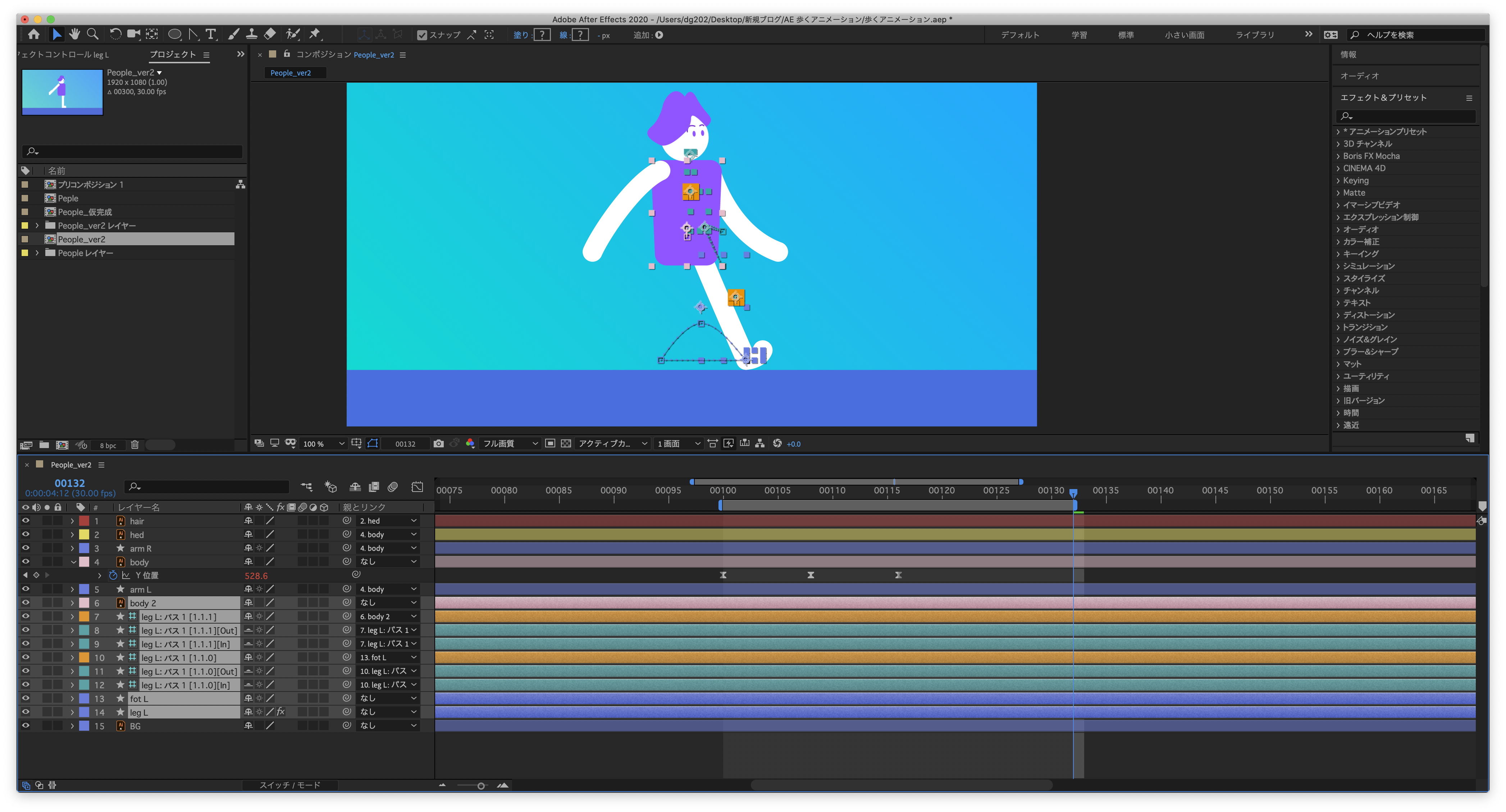Hide the body 2 layer visibility

pos(26,603)
